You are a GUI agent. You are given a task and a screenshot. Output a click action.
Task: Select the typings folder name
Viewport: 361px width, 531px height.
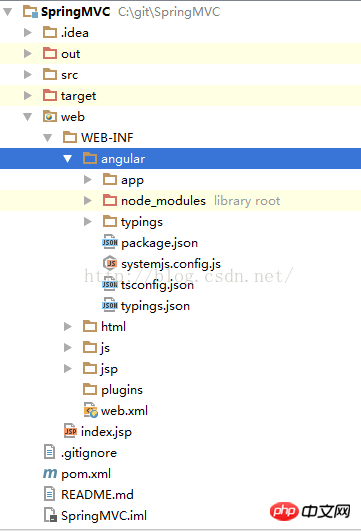(142, 222)
